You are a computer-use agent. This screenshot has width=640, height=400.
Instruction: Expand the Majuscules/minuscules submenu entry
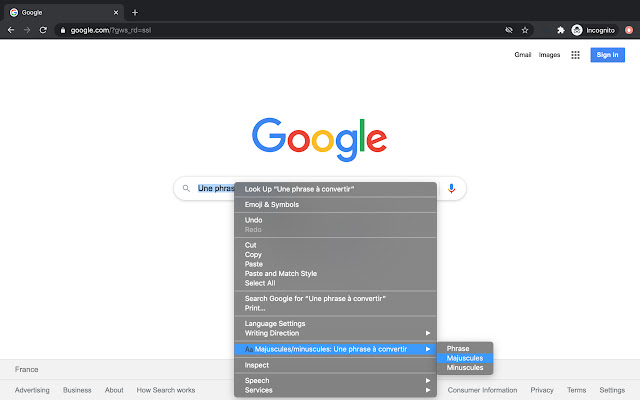tap(336, 349)
